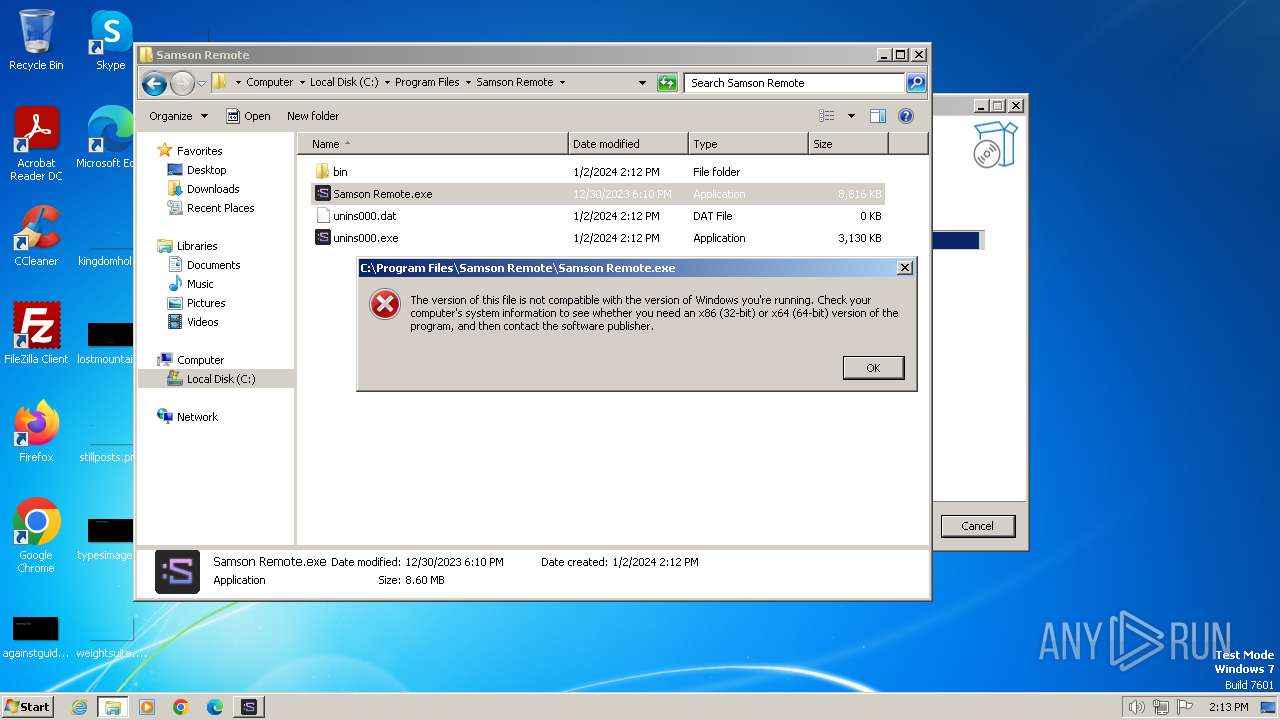
Task: Click Local Disk (C:) breadcrumb segment
Action: click(344, 83)
